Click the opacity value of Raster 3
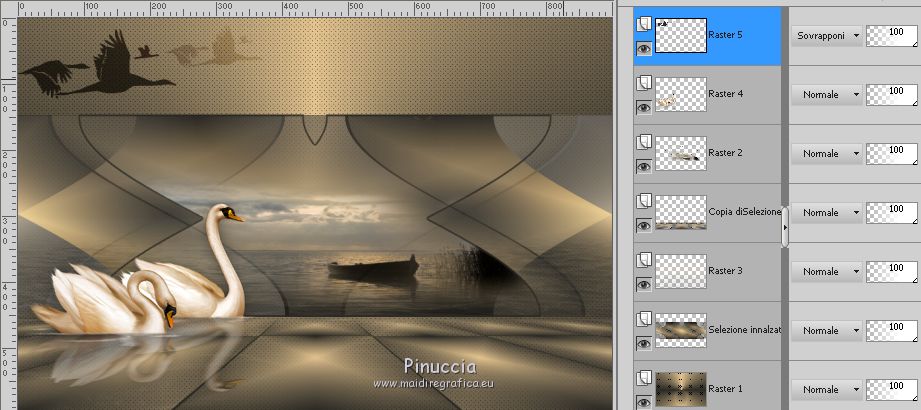The width and height of the screenshot is (921, 410). tap(896, 268)
